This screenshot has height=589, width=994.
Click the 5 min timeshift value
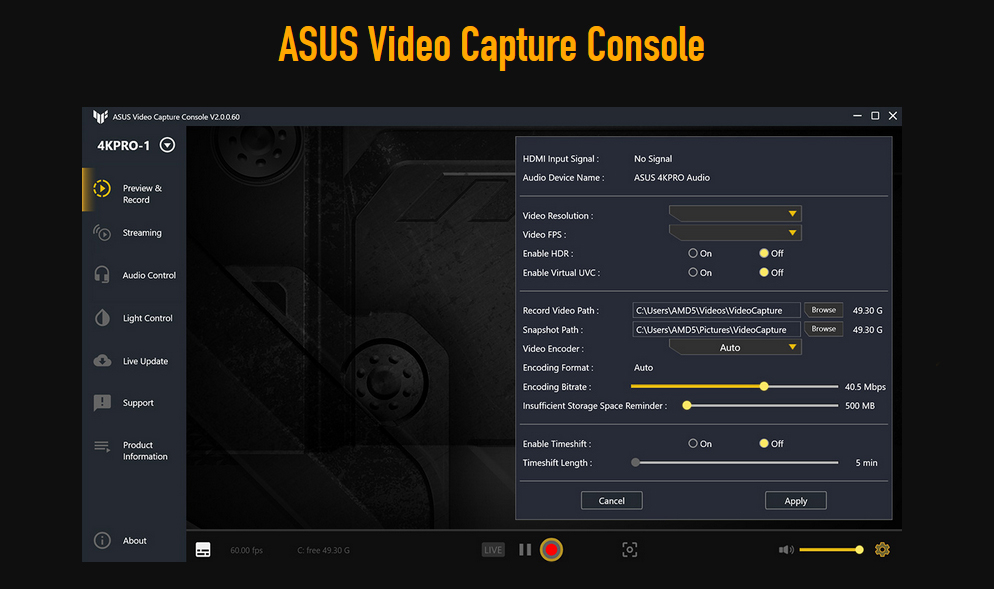[867, 463]
